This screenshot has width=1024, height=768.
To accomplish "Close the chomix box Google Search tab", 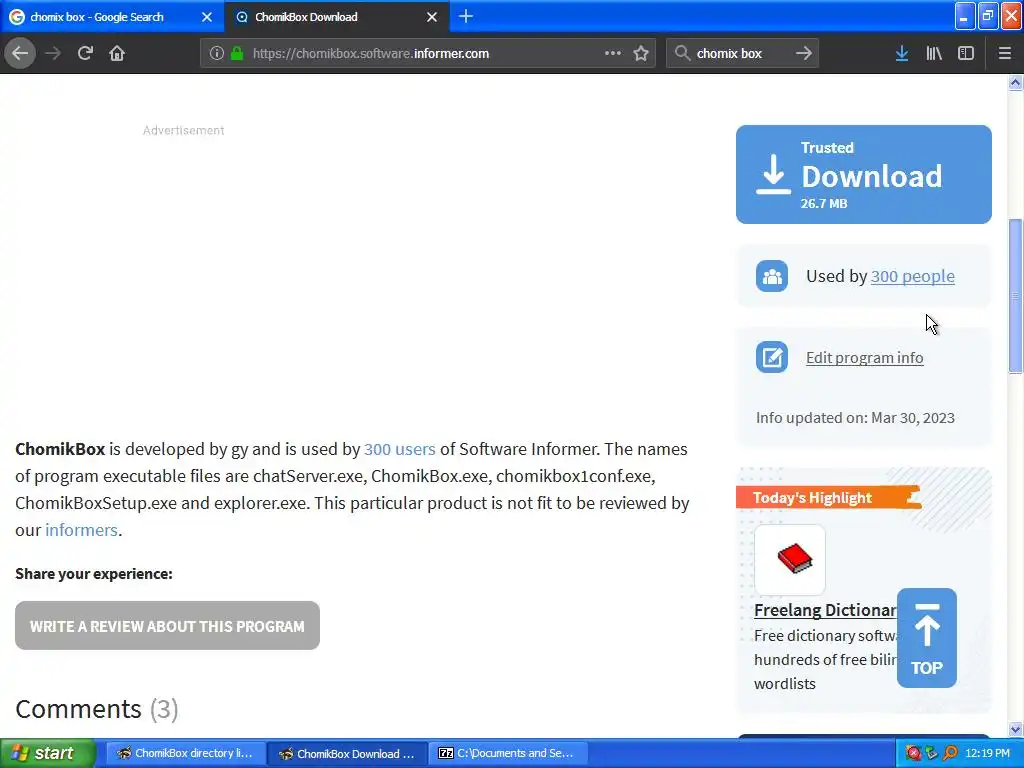I will [207, 17].
